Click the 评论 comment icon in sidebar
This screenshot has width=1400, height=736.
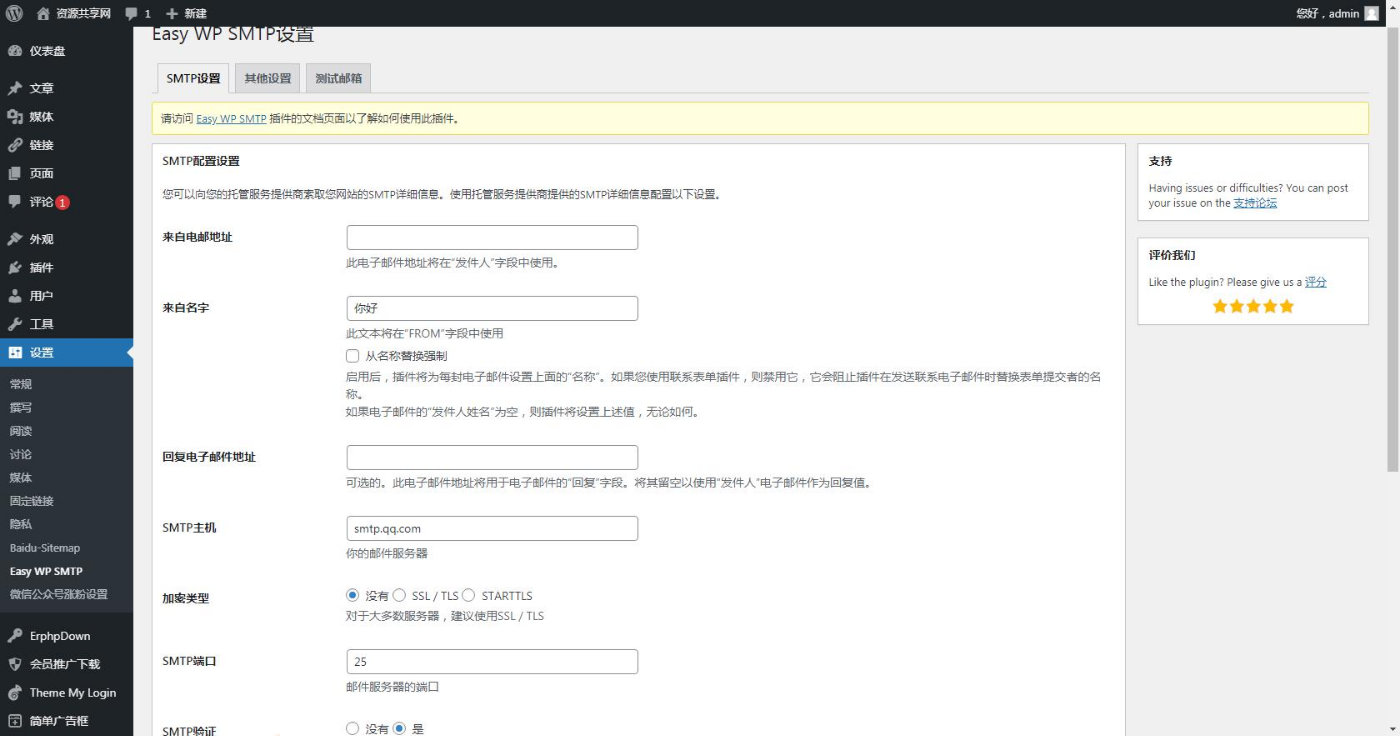(x=15, y=202)
